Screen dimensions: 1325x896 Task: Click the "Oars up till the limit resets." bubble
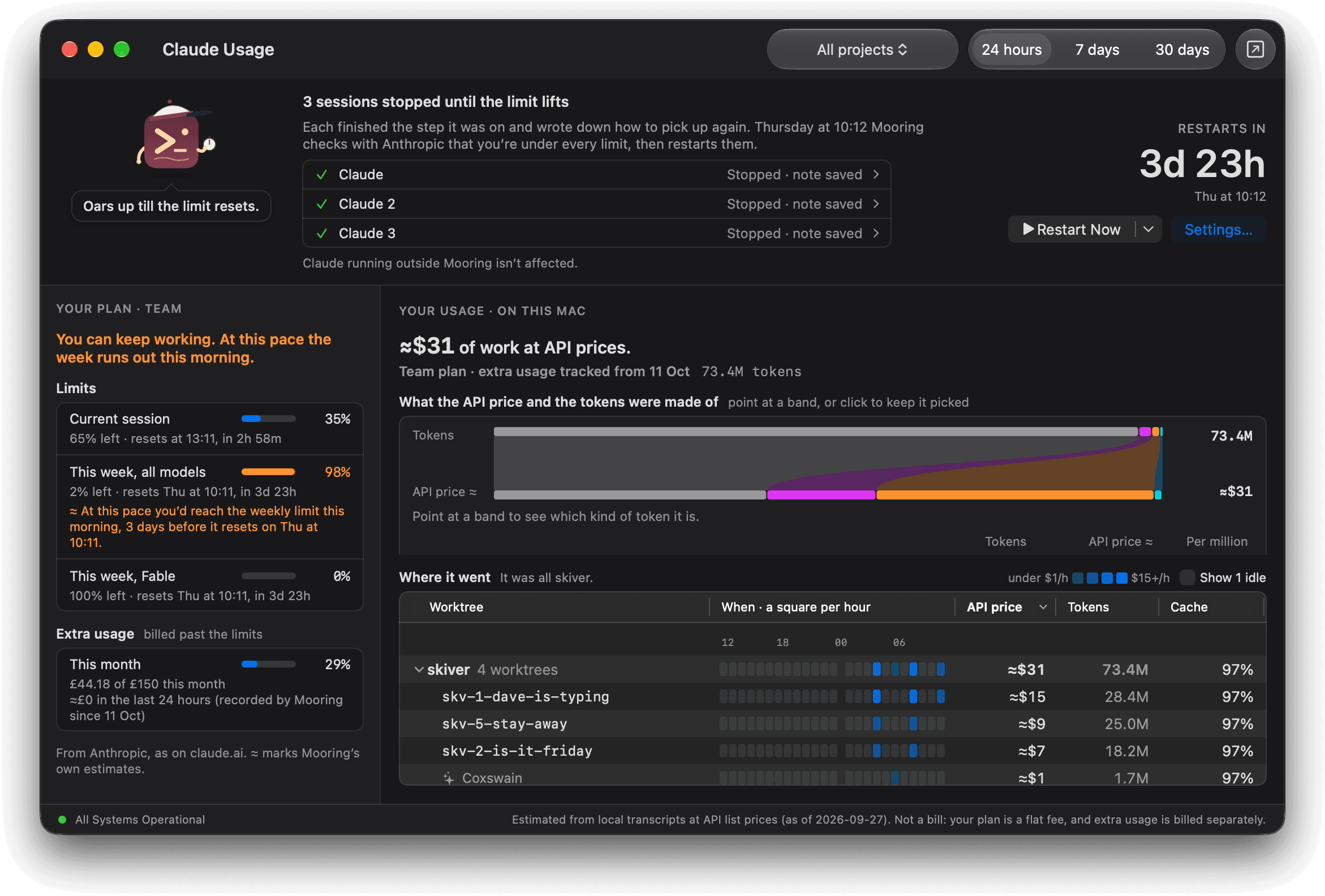click(171, 206)
